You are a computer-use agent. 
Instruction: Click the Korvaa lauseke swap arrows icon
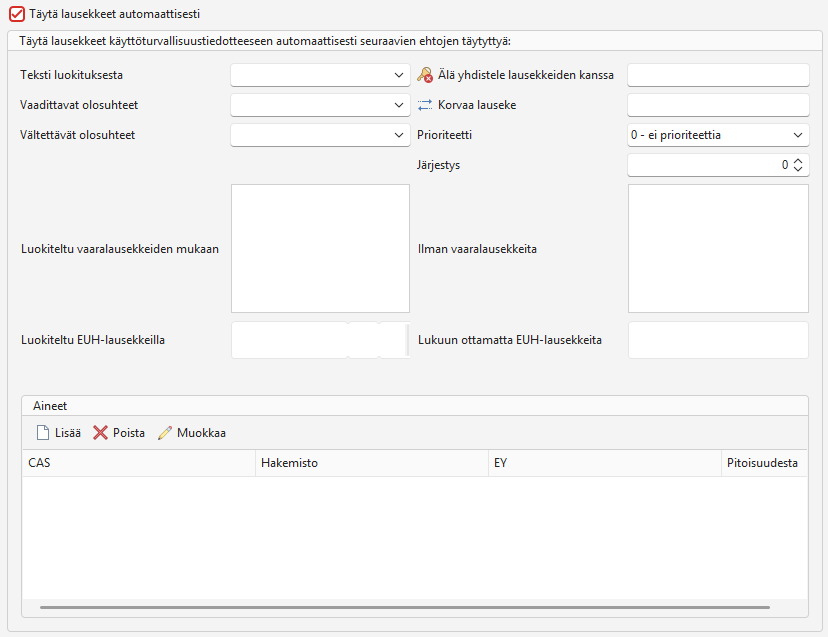point(425,105)
